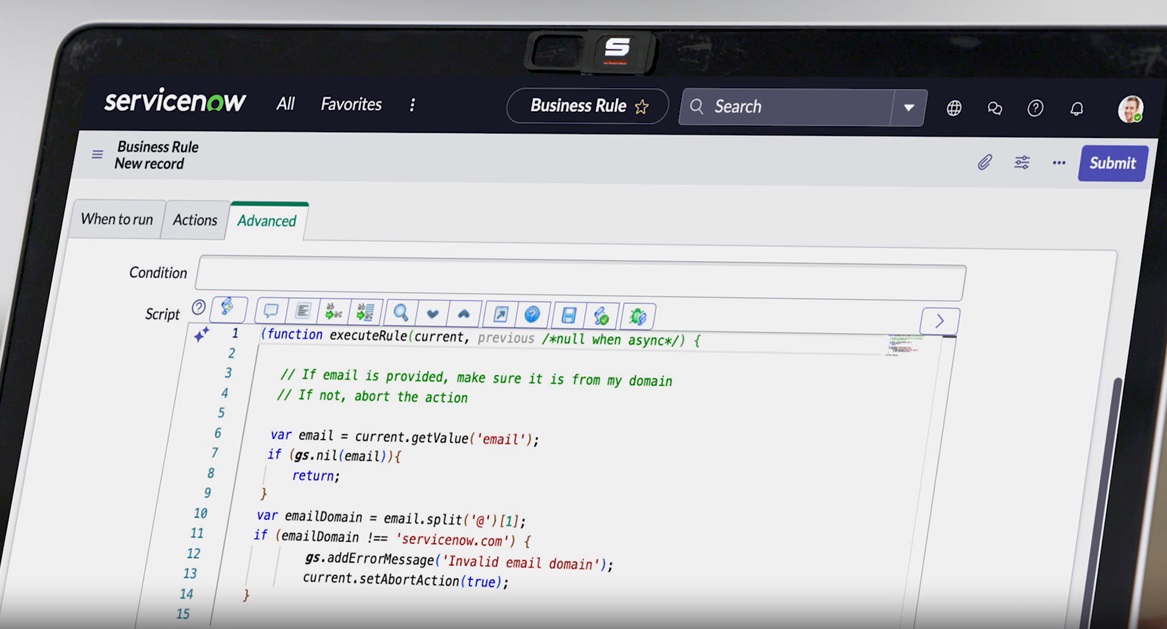Open the notifications bell icon
Screen dimensions: 1167x629
pos(1076,109)
